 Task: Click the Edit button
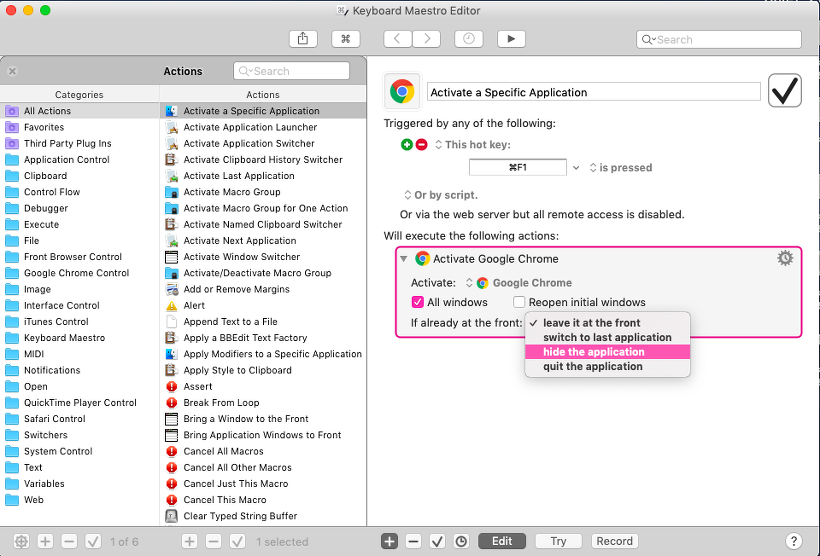point(502,541)
